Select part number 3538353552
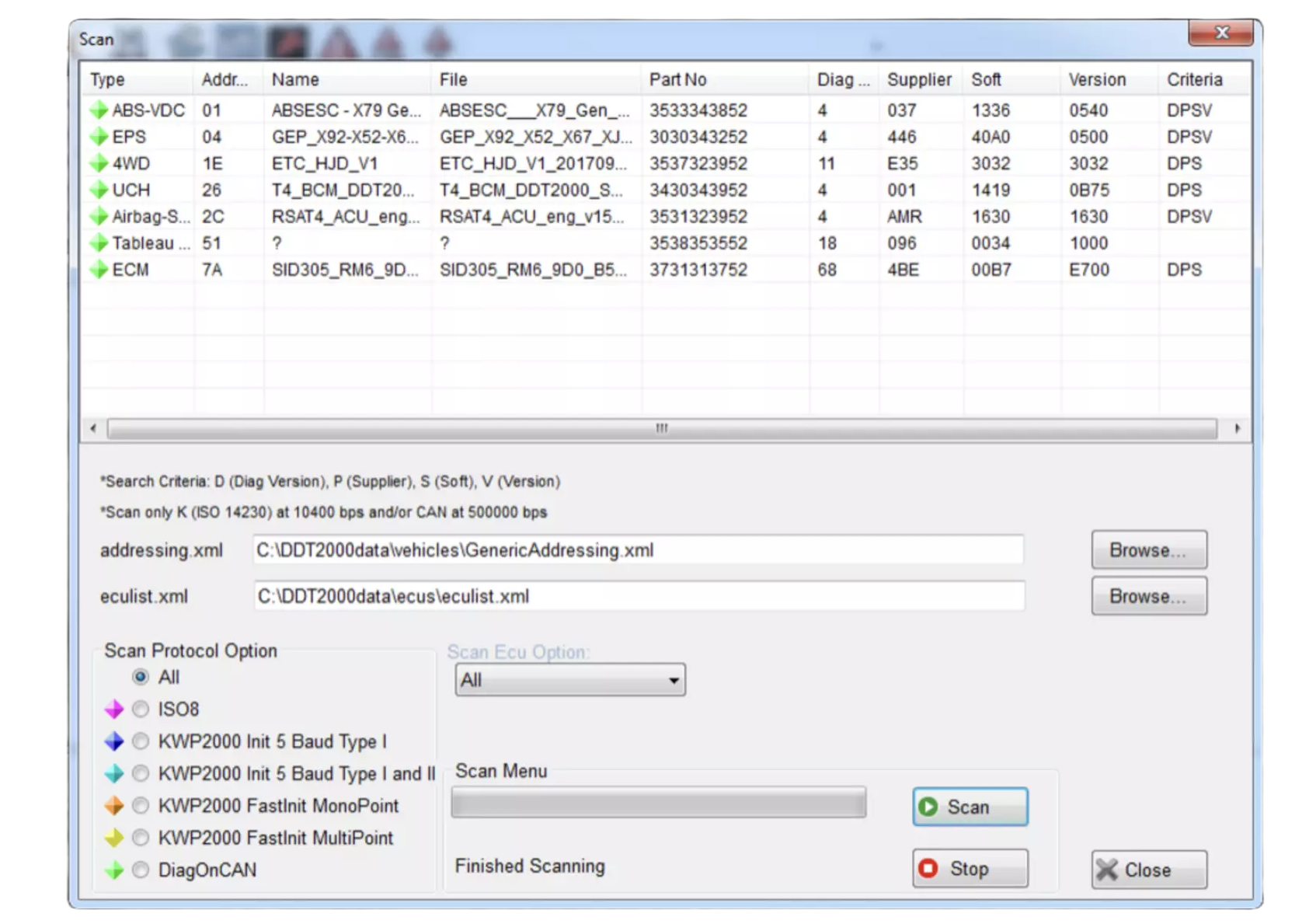The height and width of the screenshot is (924, 1316). (x=698, y=242)
